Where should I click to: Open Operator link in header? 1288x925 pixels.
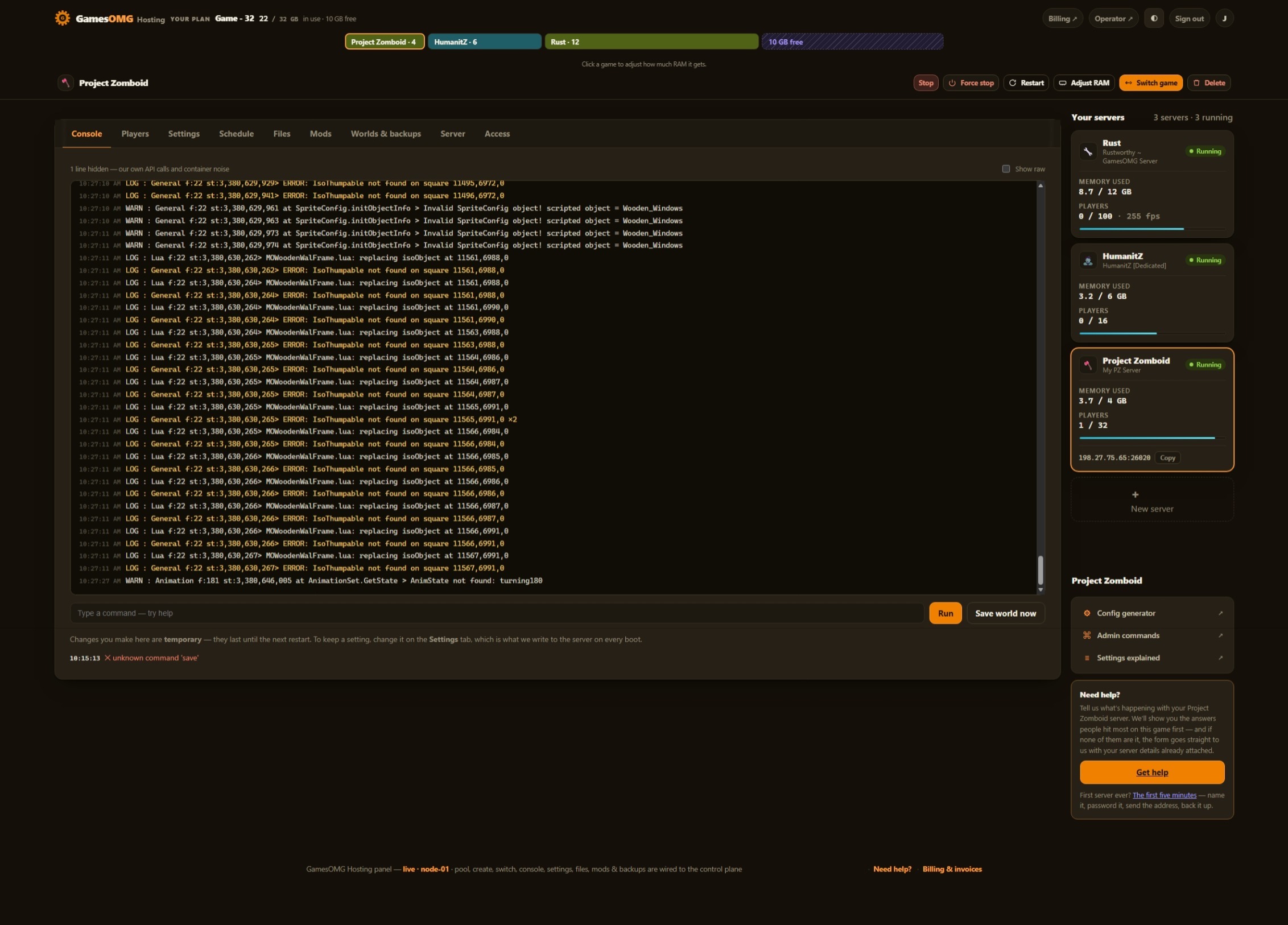(x=1113, y=18)
